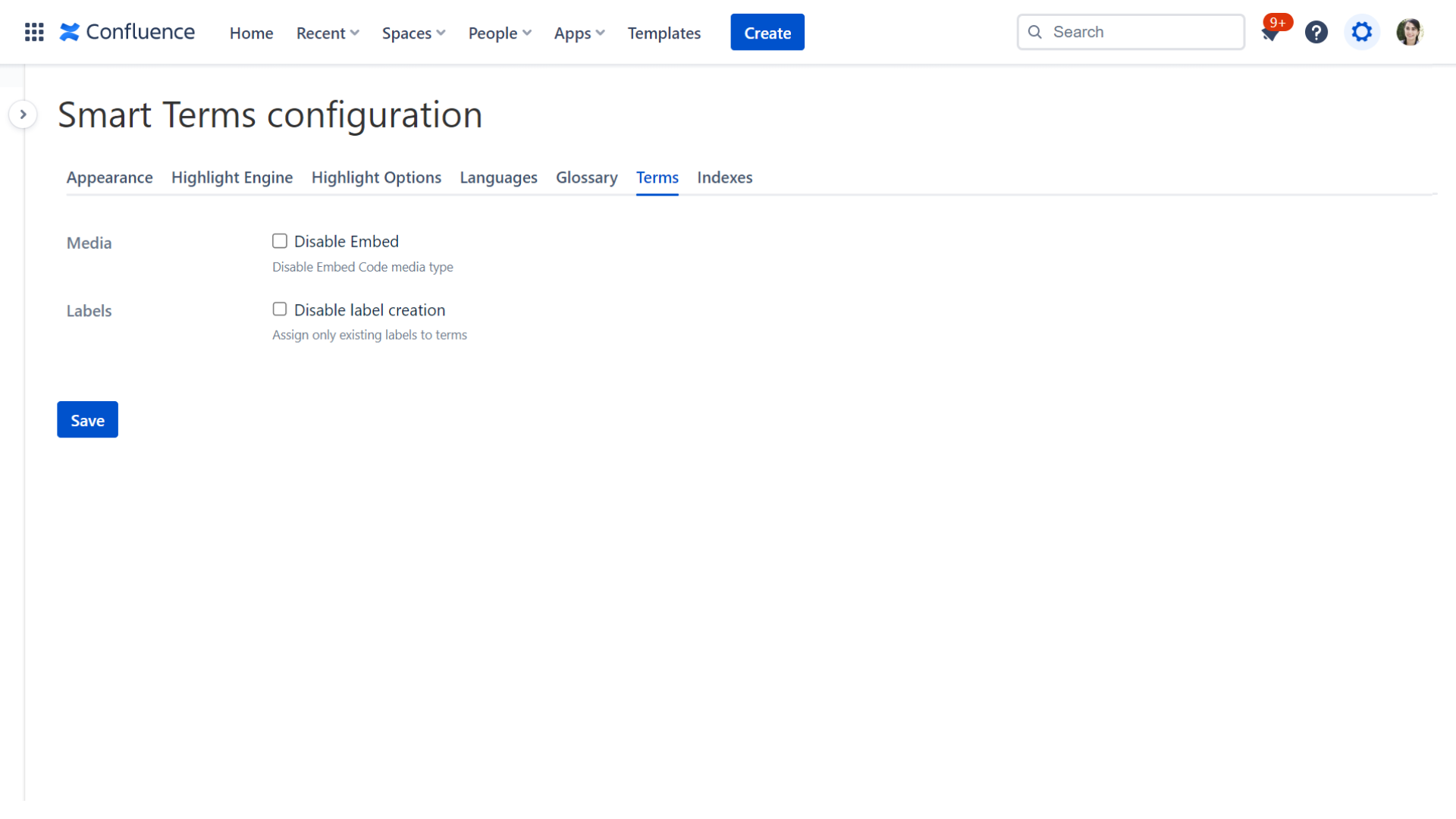Select the Indexes tab
This screenshot has width=1456, height=819.
click(x=724, y=177)
